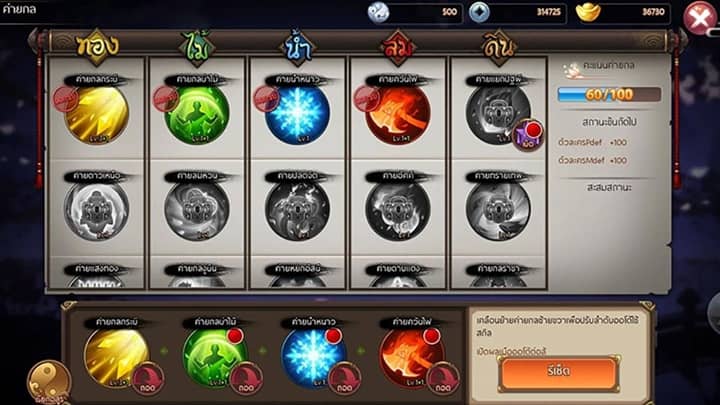Switch to the earth element tab header
The width and height of the screenshot is (720, 405).
(499, 47)
